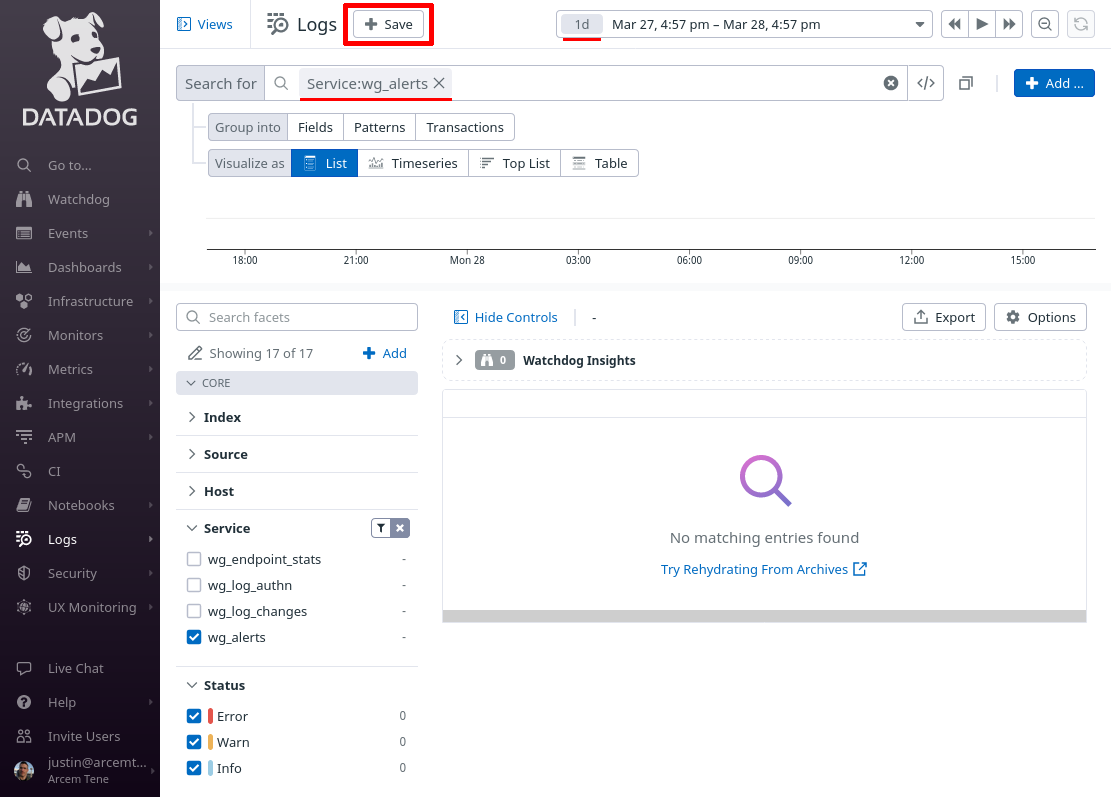Uncheck Info status checkbox

click(x=193, y=768)
